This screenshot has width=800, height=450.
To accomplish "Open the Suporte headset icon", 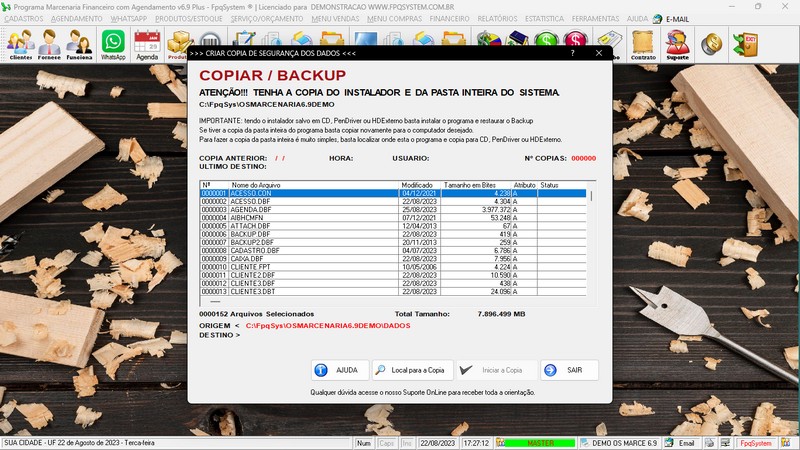I will pyautogui.click(x=678, y=45).
